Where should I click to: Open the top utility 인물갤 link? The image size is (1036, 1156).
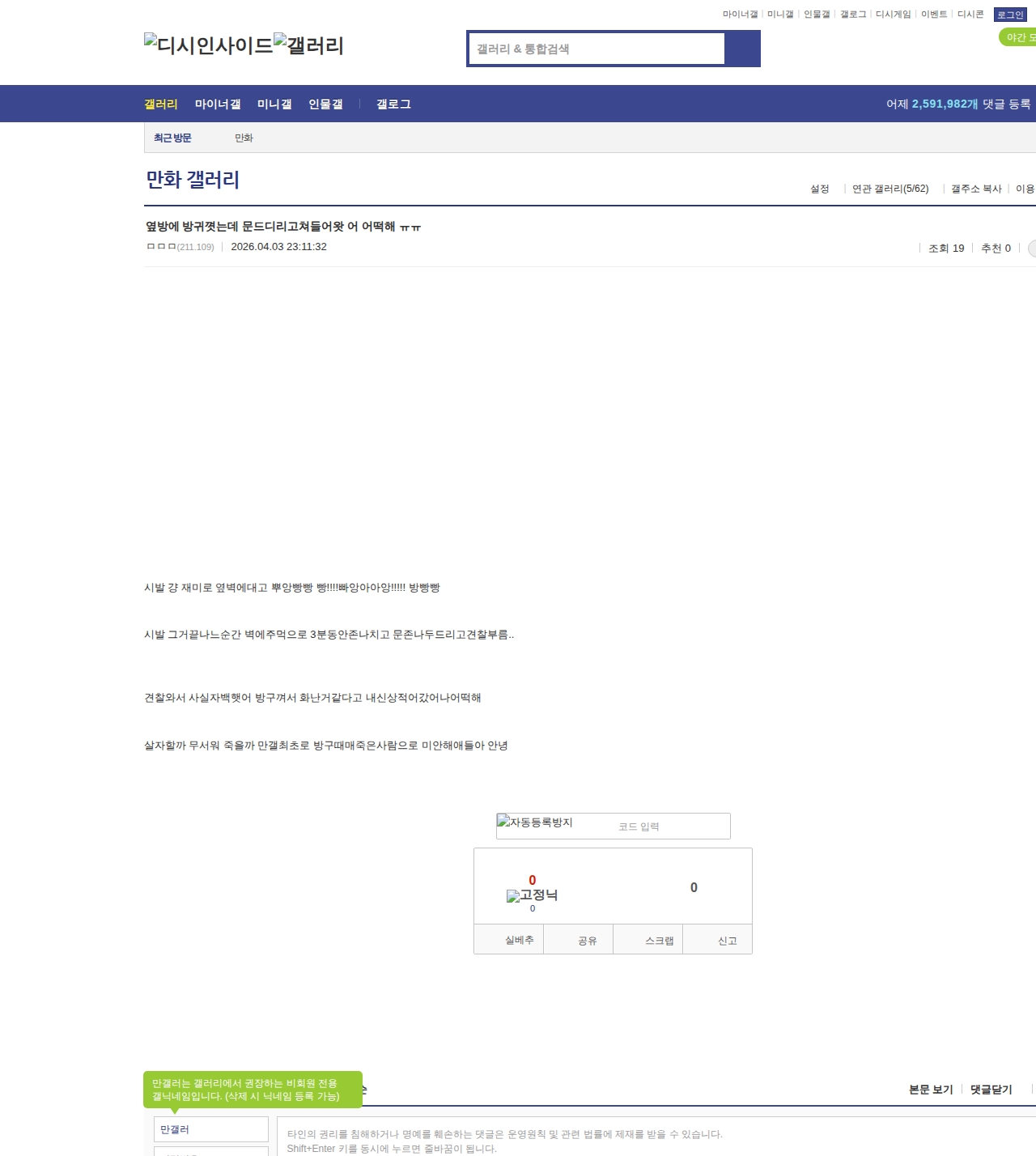(x=817, y=15)
